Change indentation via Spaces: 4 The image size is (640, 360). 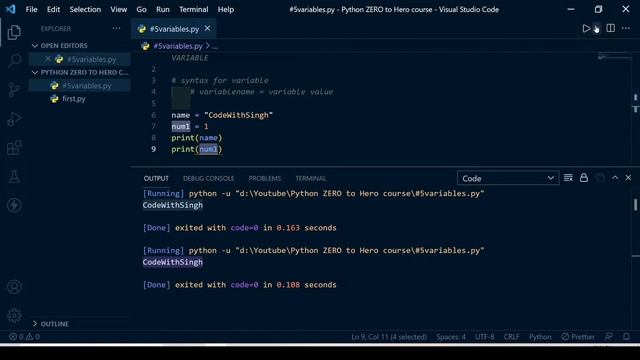[451, 337]
